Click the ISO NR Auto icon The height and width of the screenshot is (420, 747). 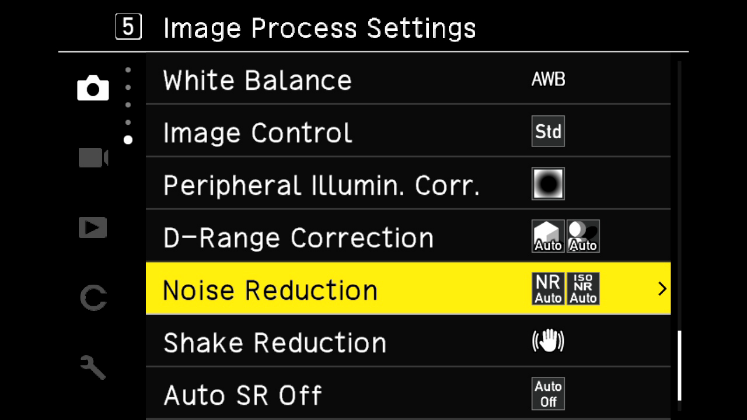pos(583,289)
